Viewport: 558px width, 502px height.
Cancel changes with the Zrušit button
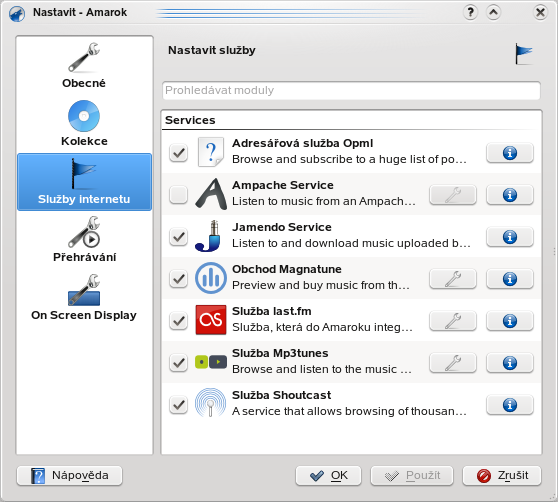pyautogui.click(x=502, y=475)
